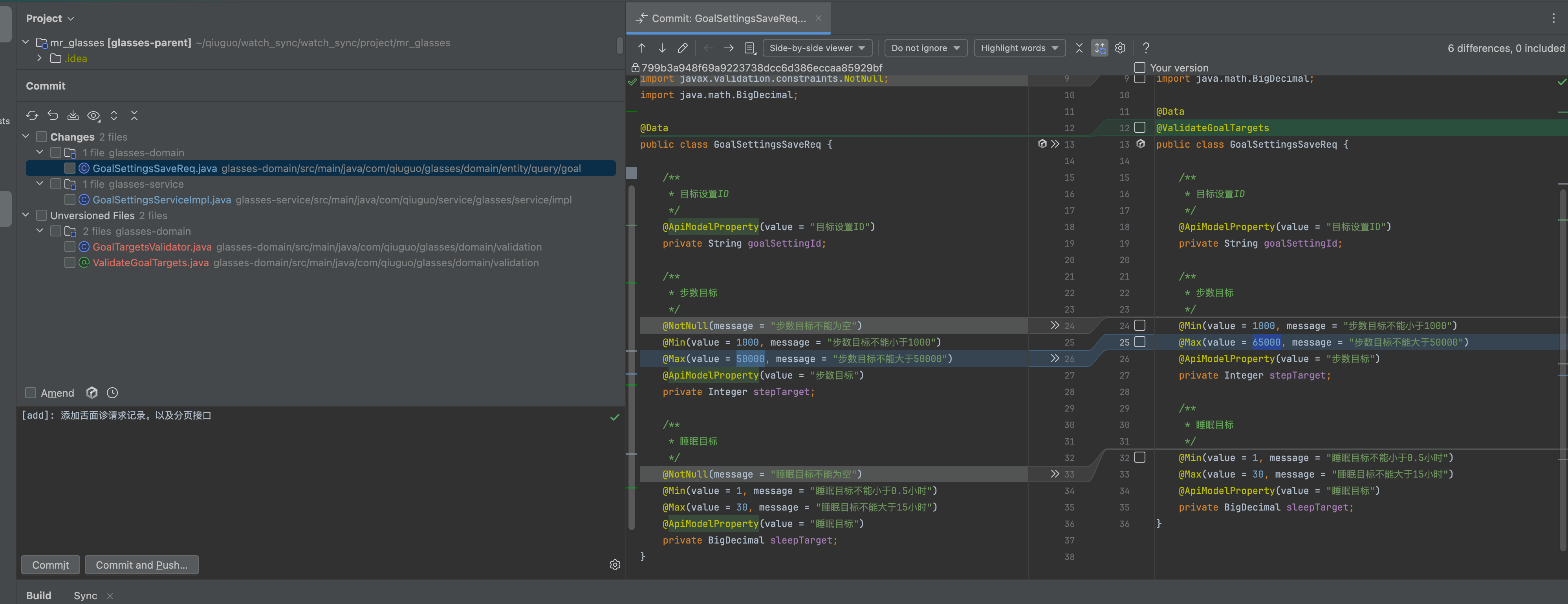Collapse the Unversioned Files tree node
The width and height of the screenshot is (1568, 604).
click(x=26, y=215)
